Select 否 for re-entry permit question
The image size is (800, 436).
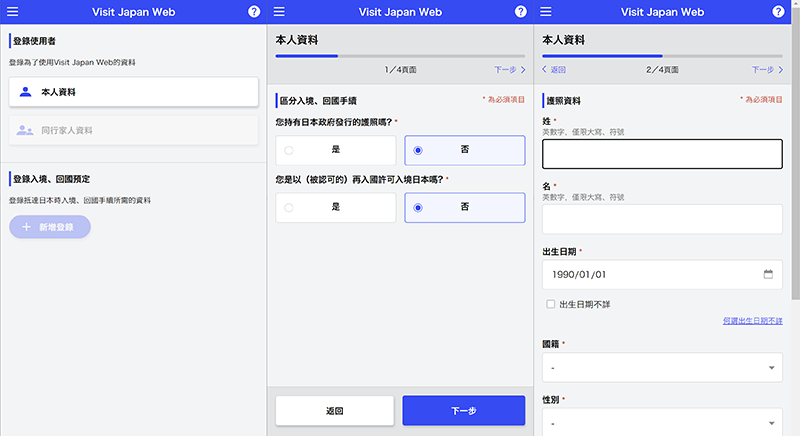click(465, 208)
